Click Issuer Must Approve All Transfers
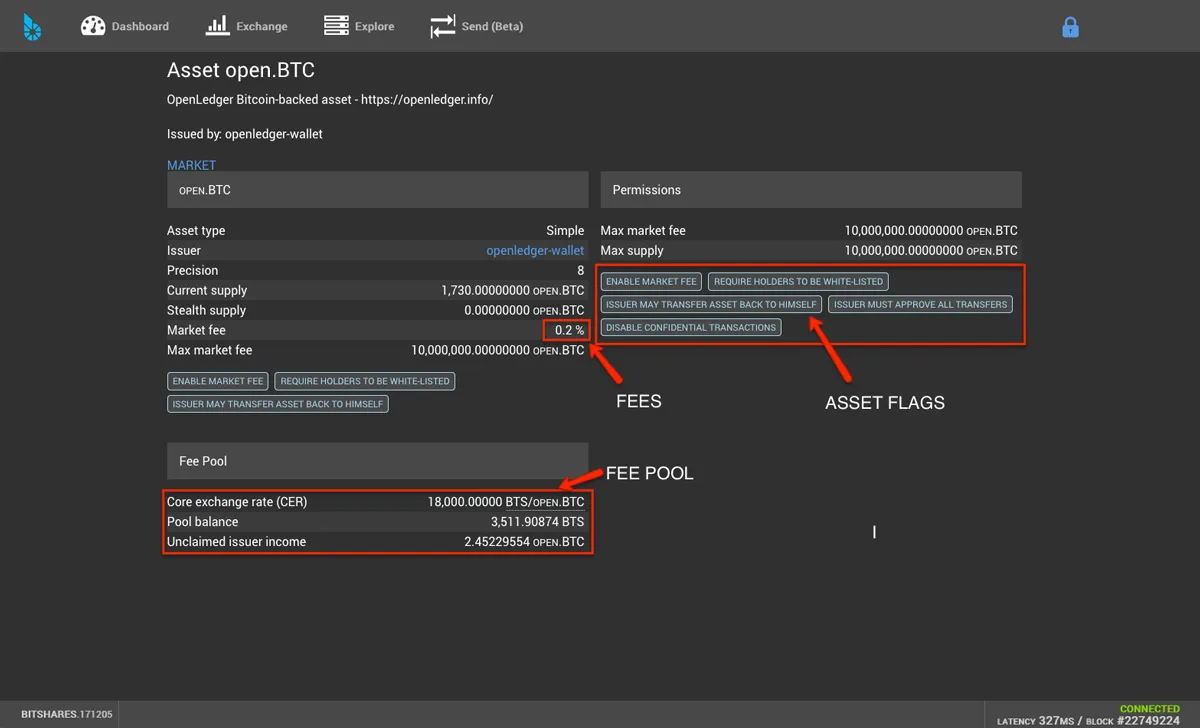This screenshot has height=728, width=1200. (921, 304)
